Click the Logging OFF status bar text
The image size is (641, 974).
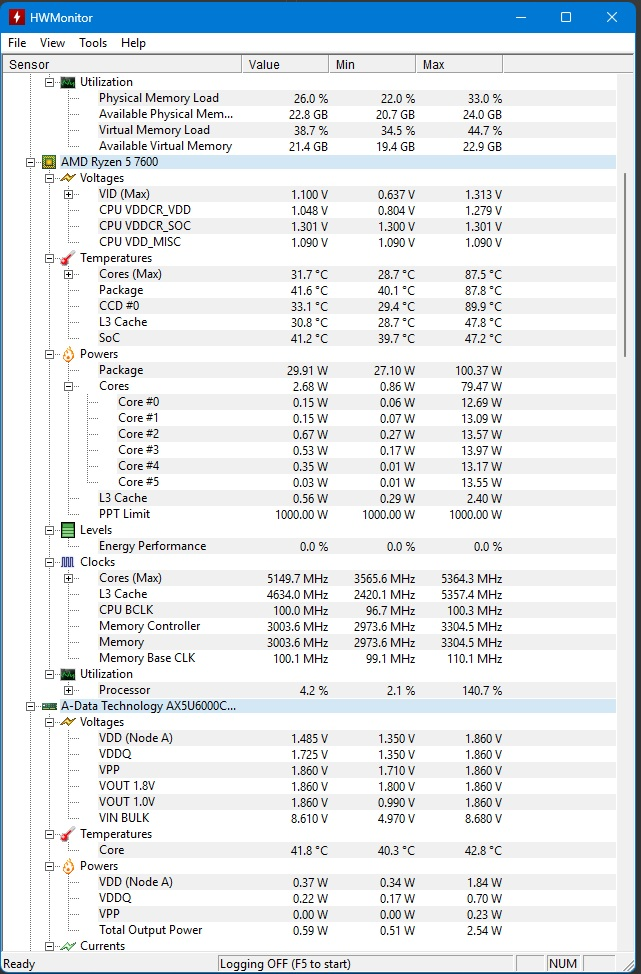tap(285, 964)
